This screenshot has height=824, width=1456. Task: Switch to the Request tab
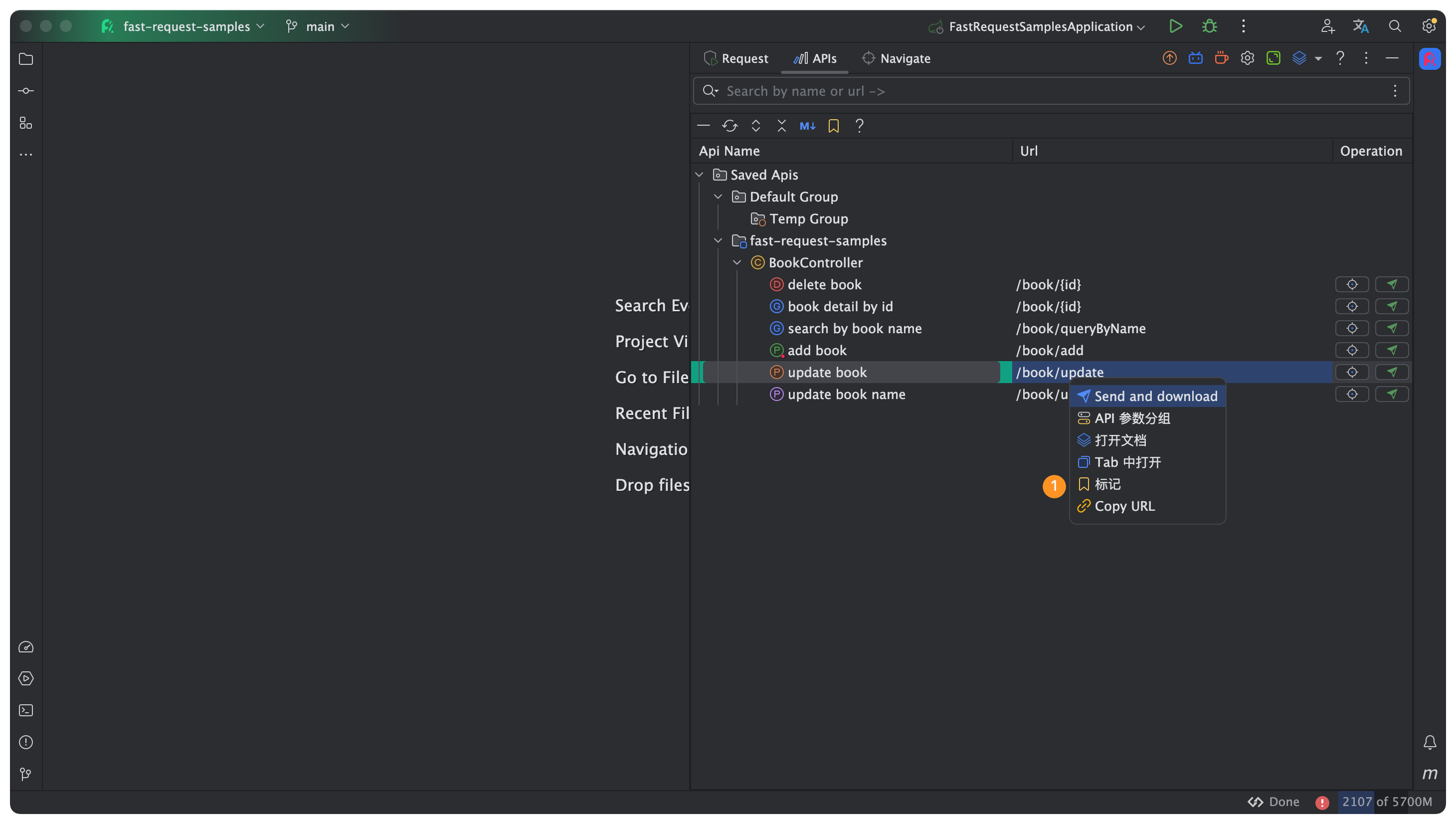pyautogui.click(x=736, y=58)
